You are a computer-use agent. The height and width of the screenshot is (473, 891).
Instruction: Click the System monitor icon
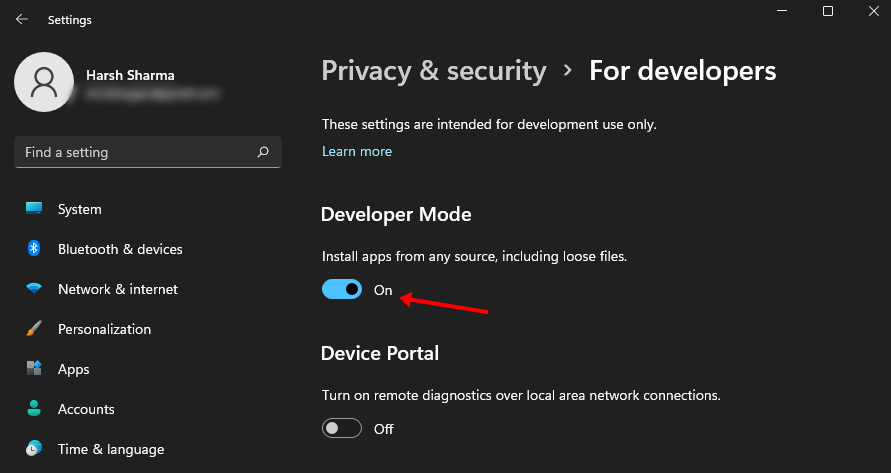tap(34, 209)
